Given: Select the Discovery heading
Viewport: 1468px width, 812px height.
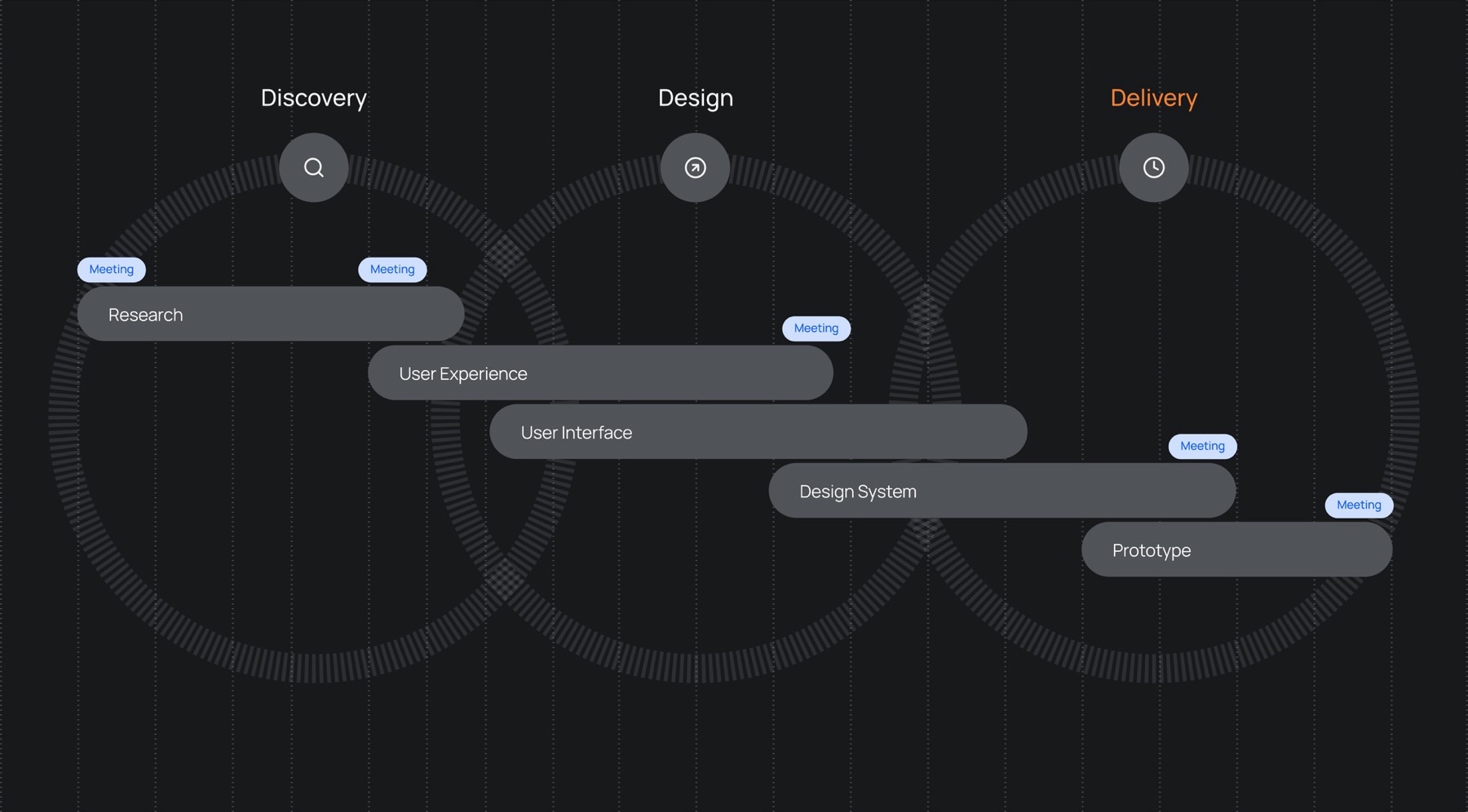Looking at the screenshot, I should click(x=314, y=98).
